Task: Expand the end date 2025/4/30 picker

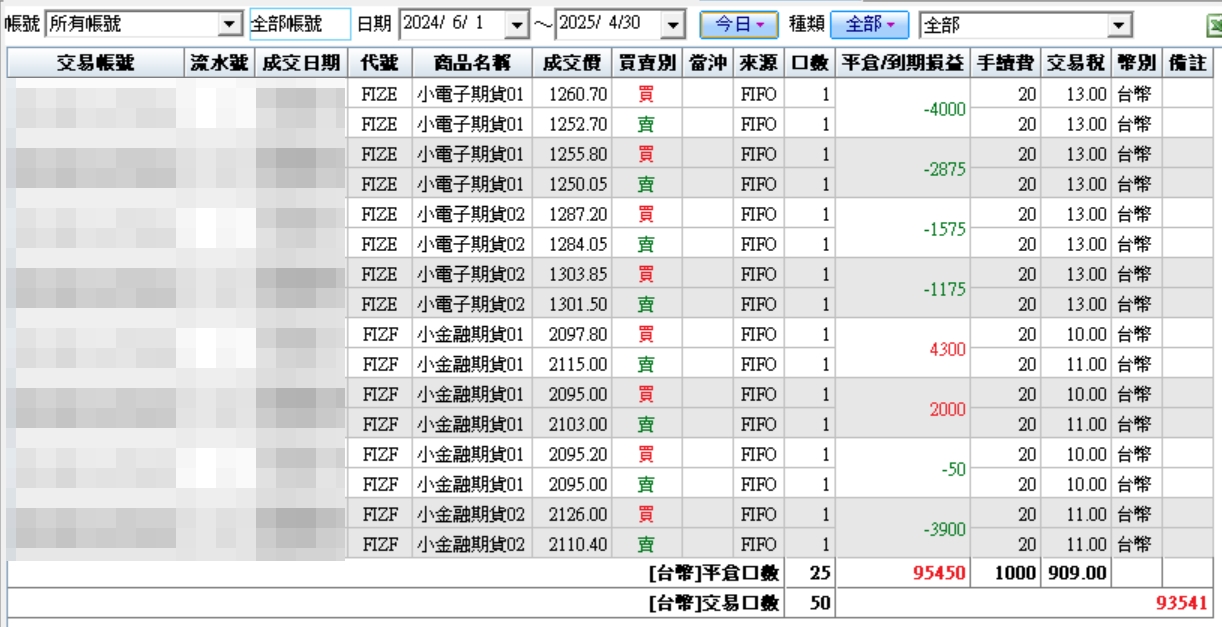Action: tap(674, 23)
